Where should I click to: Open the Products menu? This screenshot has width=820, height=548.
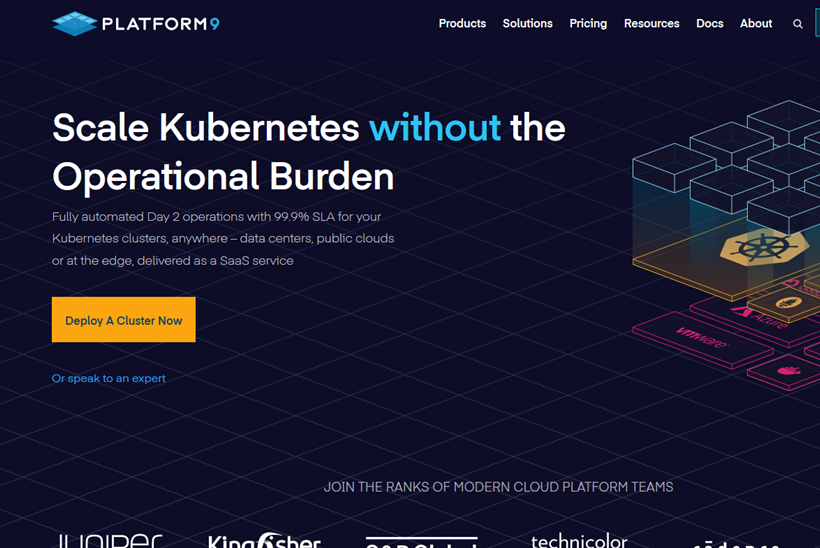pos(462,24)
